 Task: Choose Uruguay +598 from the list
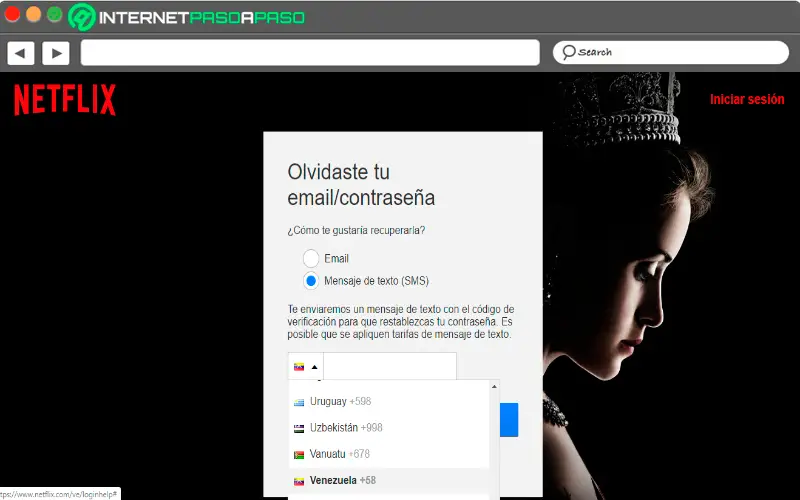[x=389, y=402]
